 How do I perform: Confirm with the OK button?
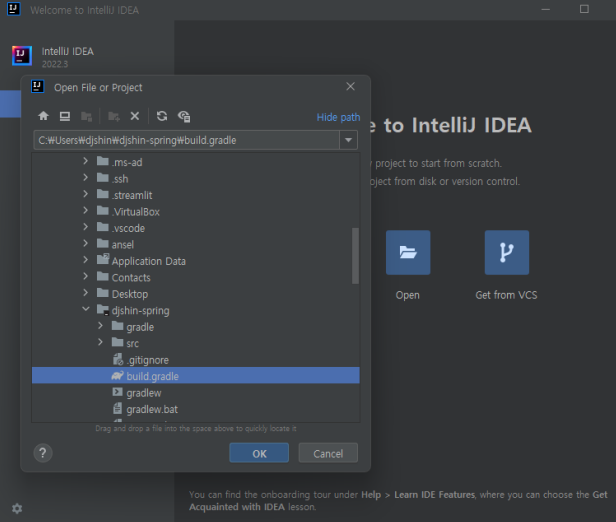(259, 453)
